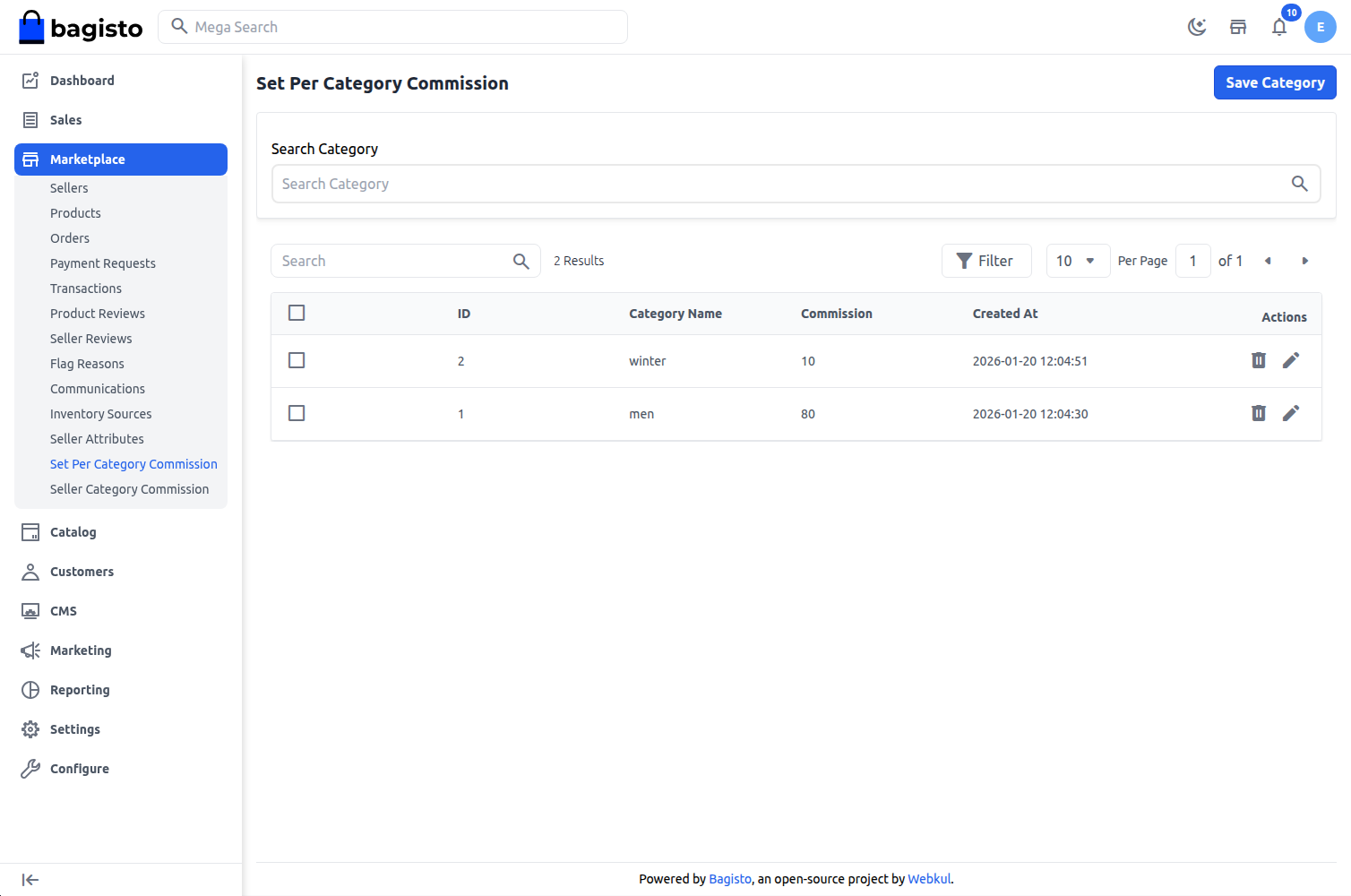Open the per page dropdown showing 10
Screen dimensions: 1351x896
(1078, 261)
